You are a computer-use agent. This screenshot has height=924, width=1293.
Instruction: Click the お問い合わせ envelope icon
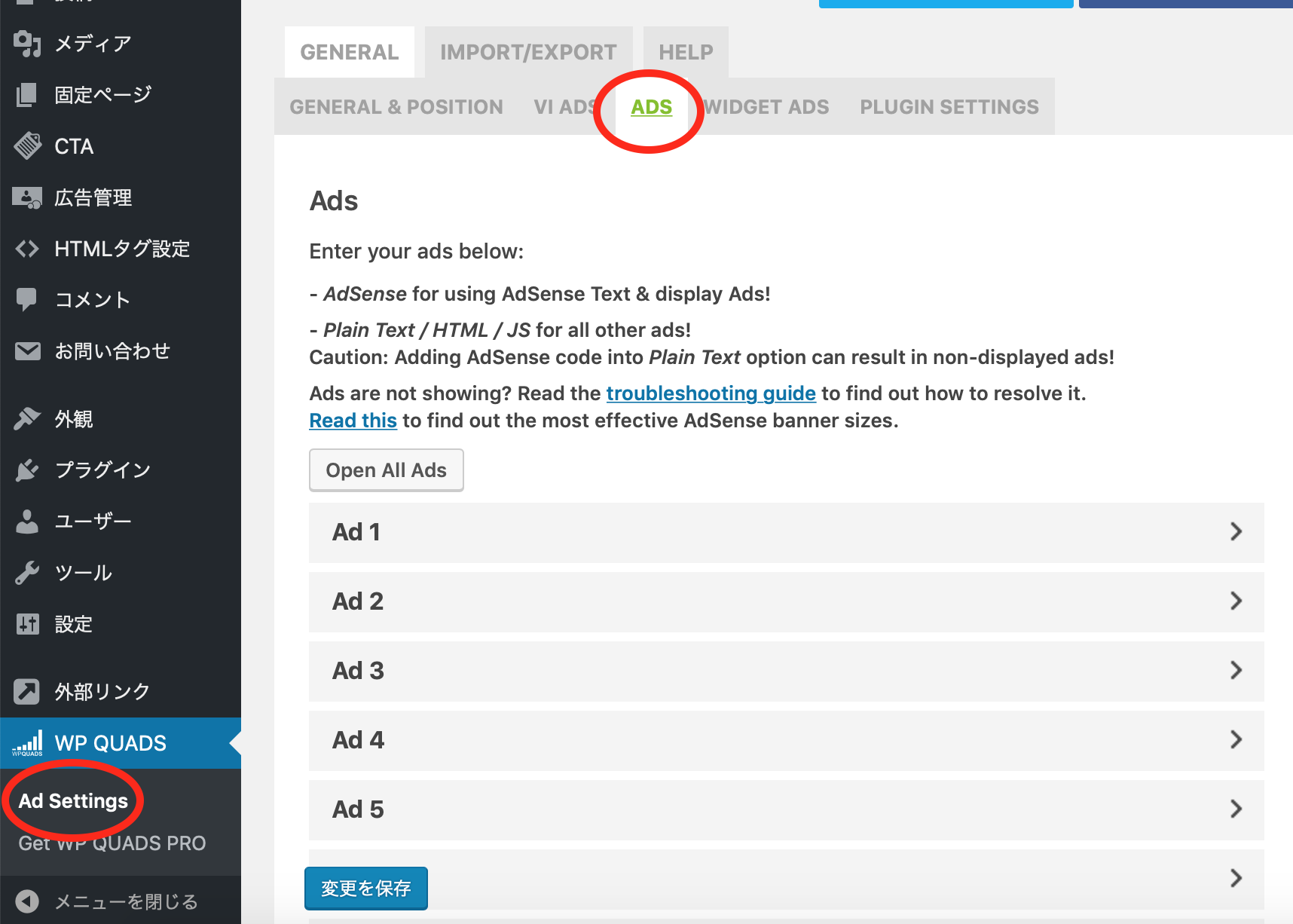(27, 351)
